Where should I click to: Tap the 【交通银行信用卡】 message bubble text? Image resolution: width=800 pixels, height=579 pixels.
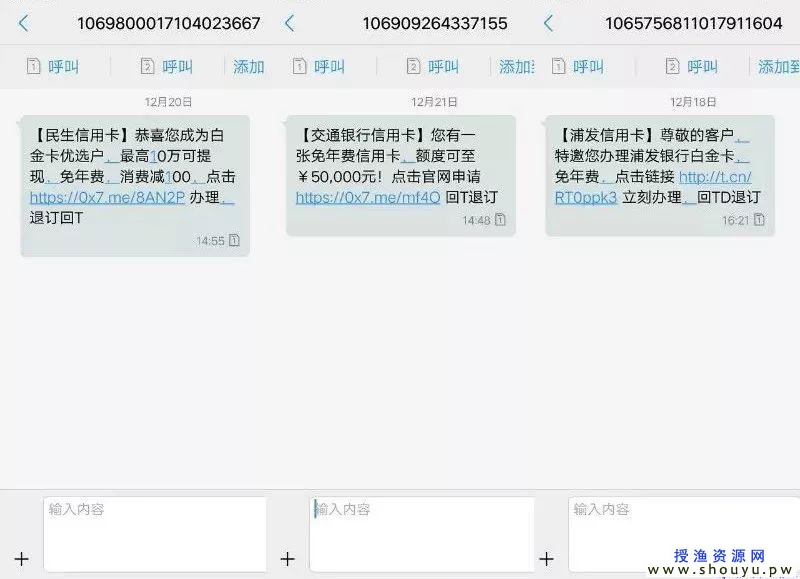(x=397, y=166)
